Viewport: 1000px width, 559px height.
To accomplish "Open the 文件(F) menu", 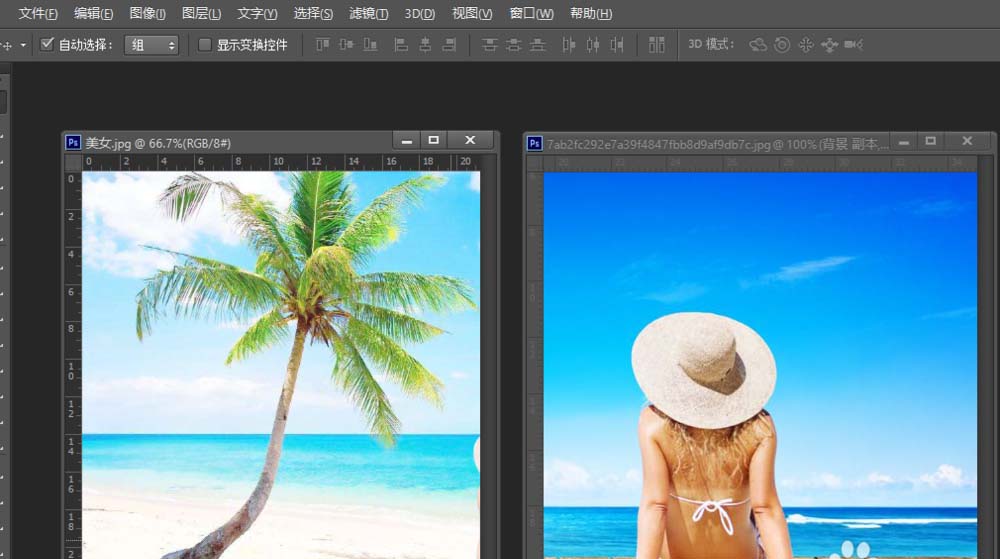I will point(38,14).
